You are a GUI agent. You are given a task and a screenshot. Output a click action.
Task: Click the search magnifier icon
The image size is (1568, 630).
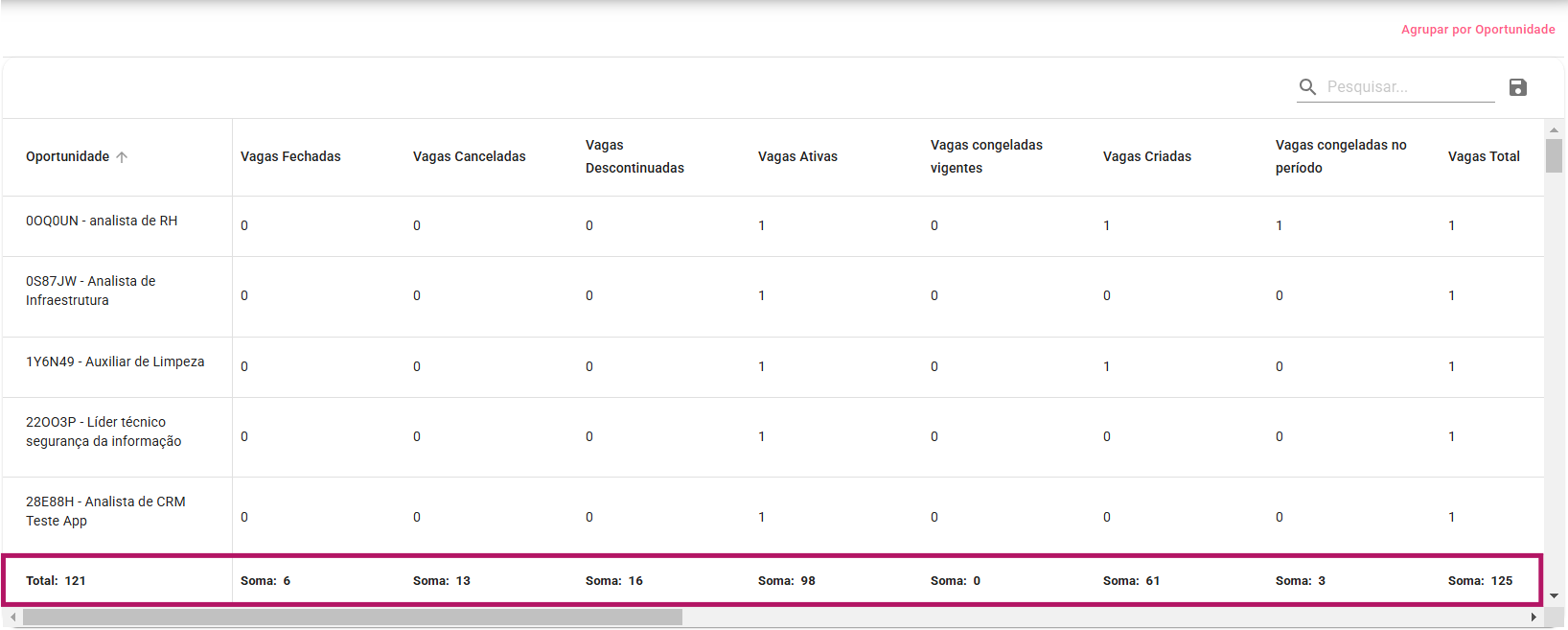pyautogui.click(x=1307, y=87)
